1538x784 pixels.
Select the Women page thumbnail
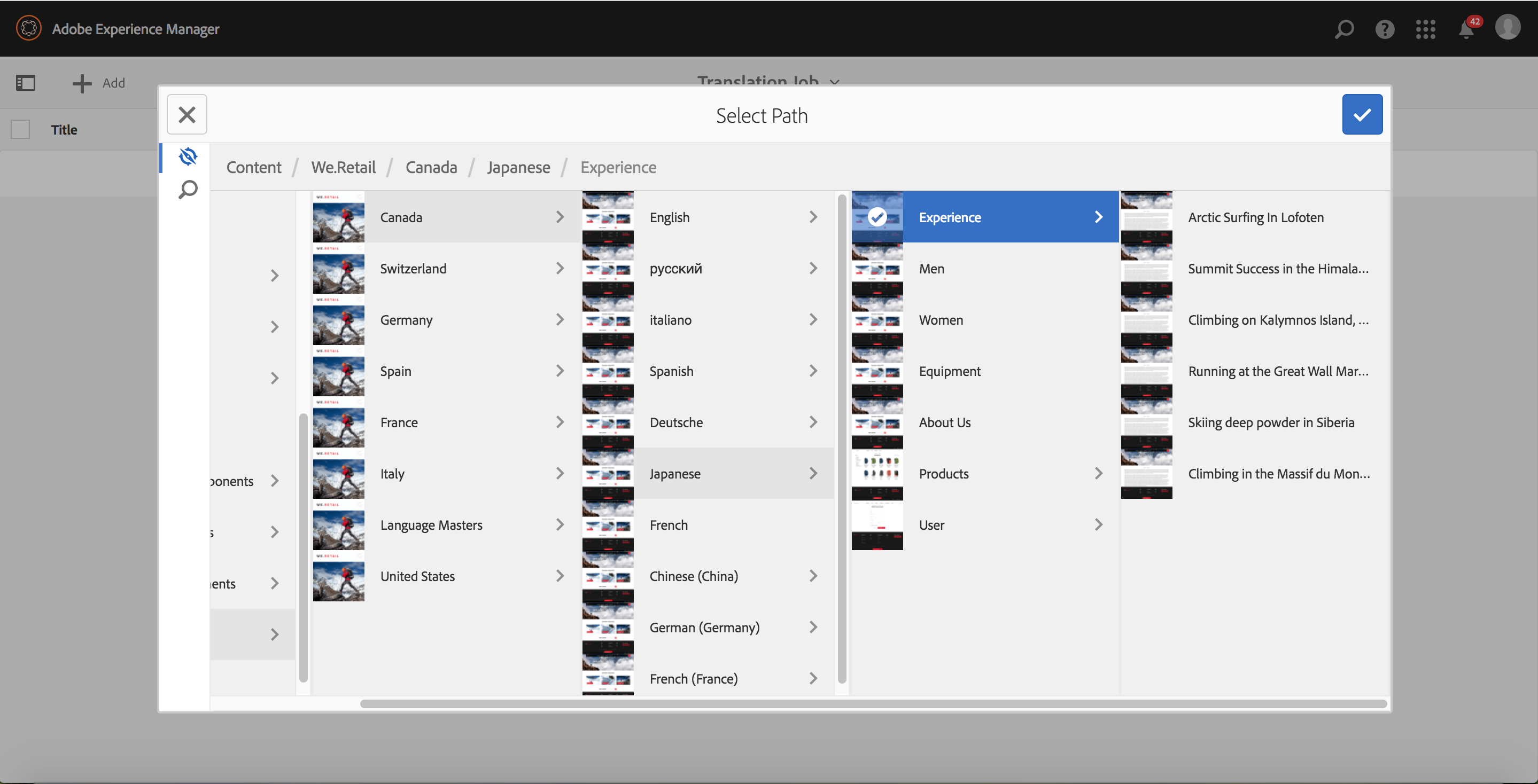(877, 319)
